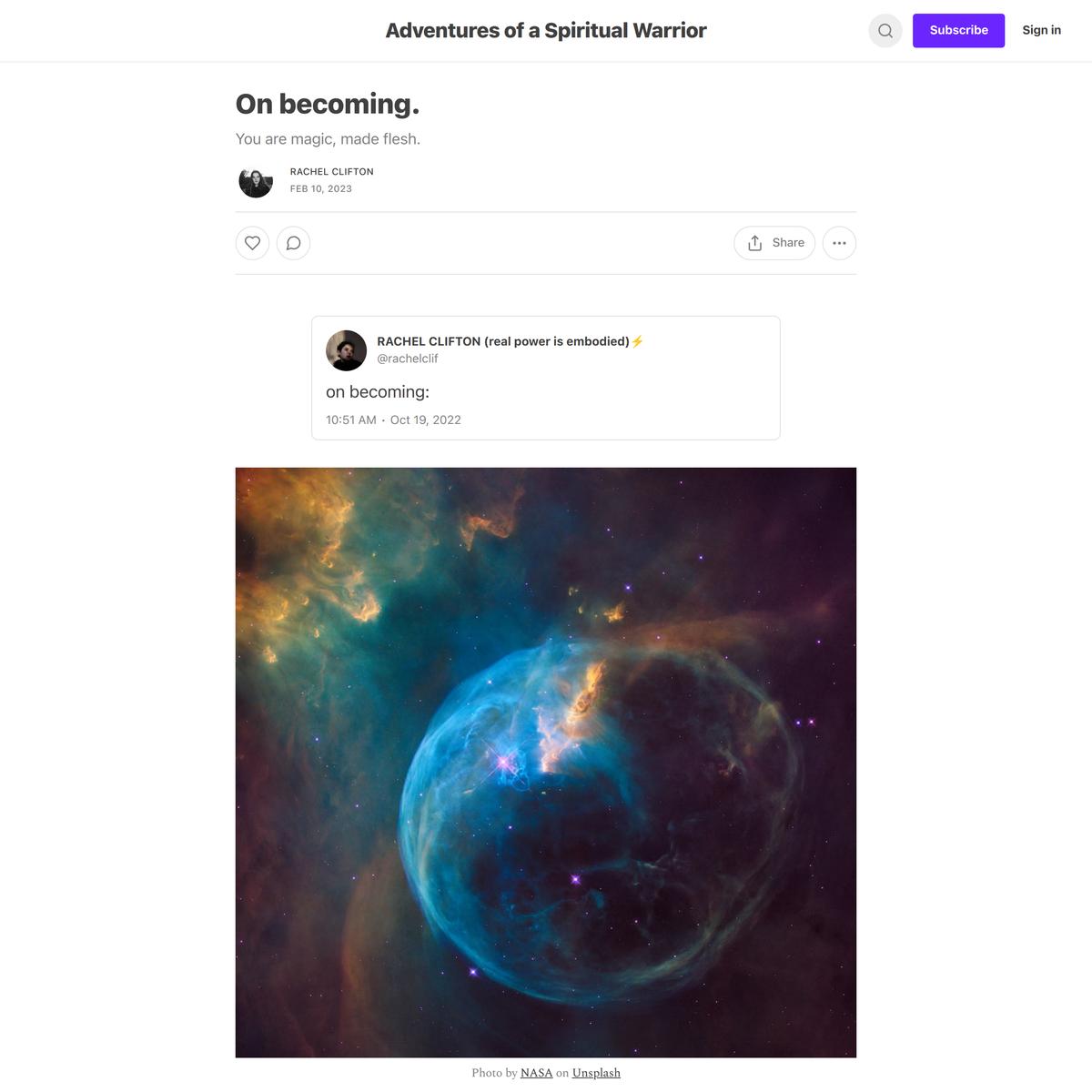Image resolution: width=1092 pixels, height=1092 pixels.
Task: Click Rachel Clifton's author avatar
Action: [x=256, y=181]
